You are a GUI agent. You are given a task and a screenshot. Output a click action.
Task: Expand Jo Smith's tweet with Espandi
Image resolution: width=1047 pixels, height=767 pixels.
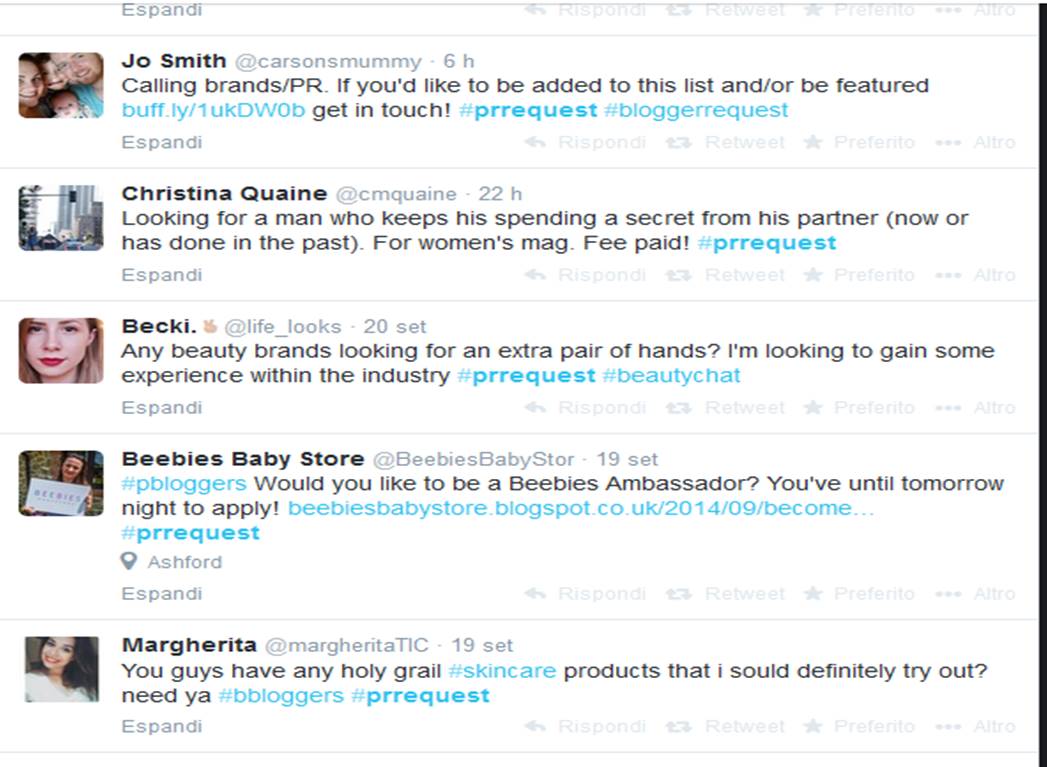162,142
